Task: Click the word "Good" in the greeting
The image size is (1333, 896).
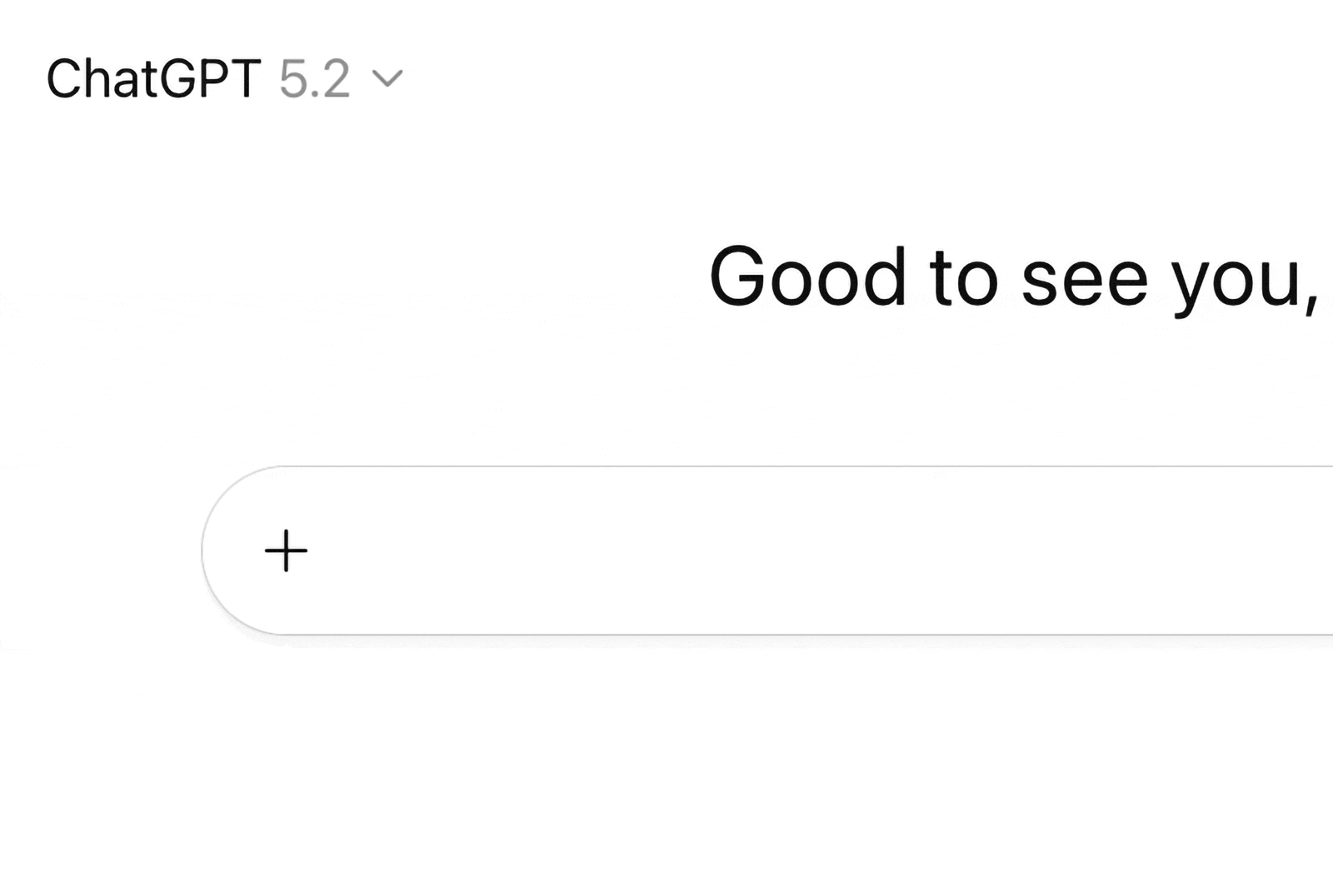Action: [x=806, y=277]
